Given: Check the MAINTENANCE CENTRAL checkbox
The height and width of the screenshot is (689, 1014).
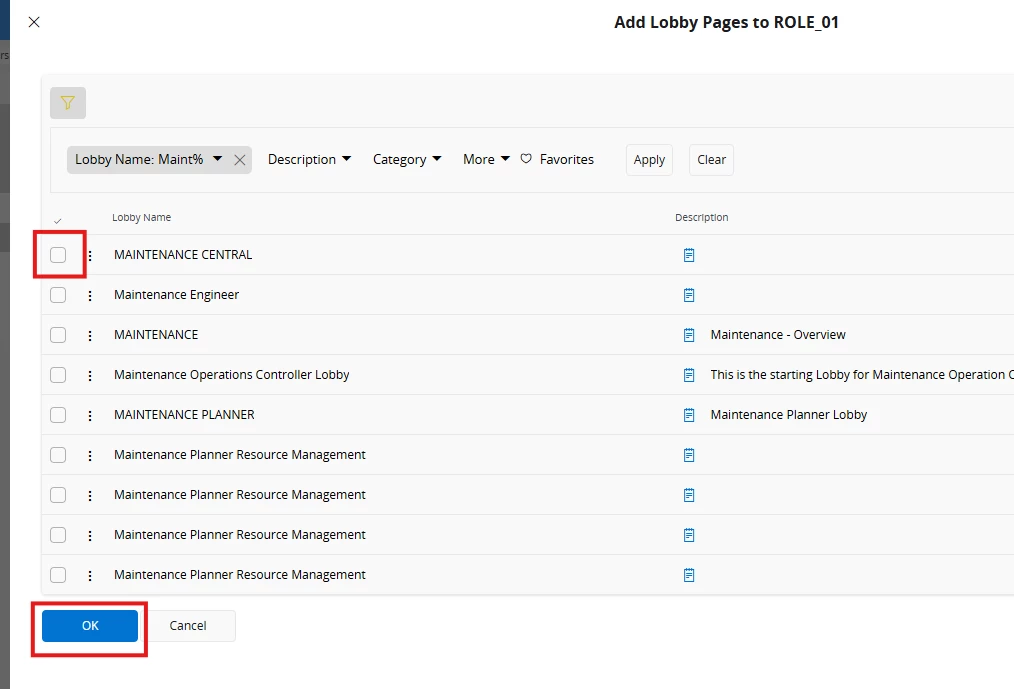Looking at the screenshot, I should (x=58, y=255).
